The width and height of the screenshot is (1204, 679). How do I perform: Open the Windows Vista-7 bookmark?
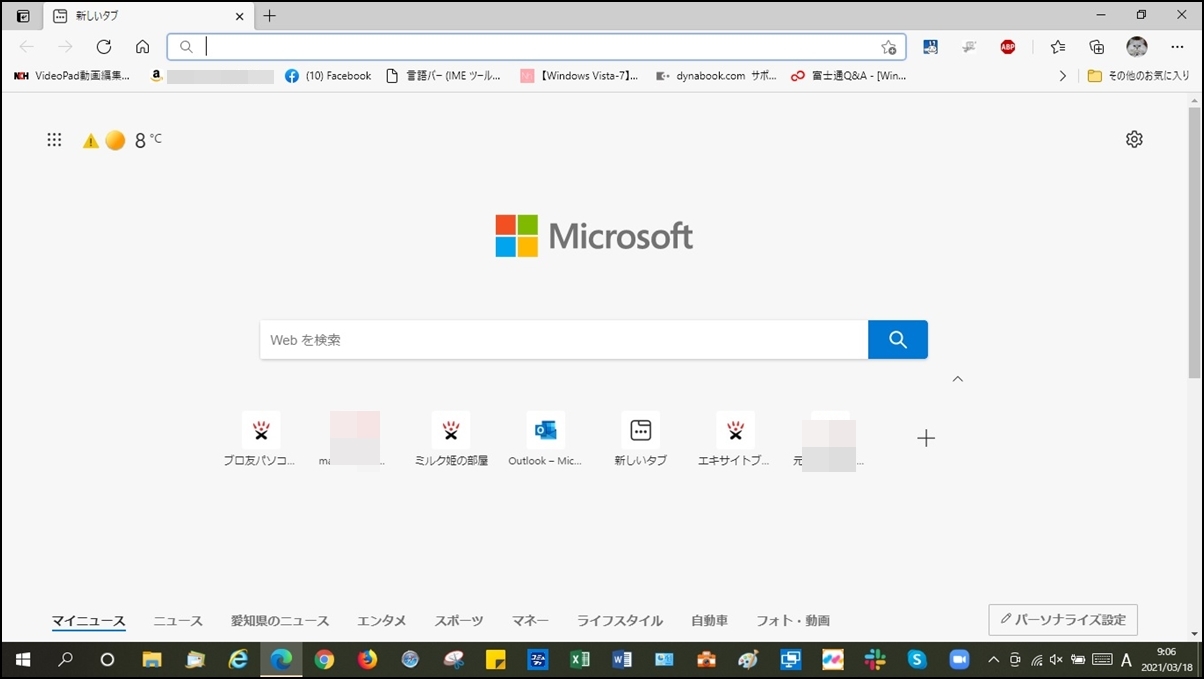pos(579,76)
